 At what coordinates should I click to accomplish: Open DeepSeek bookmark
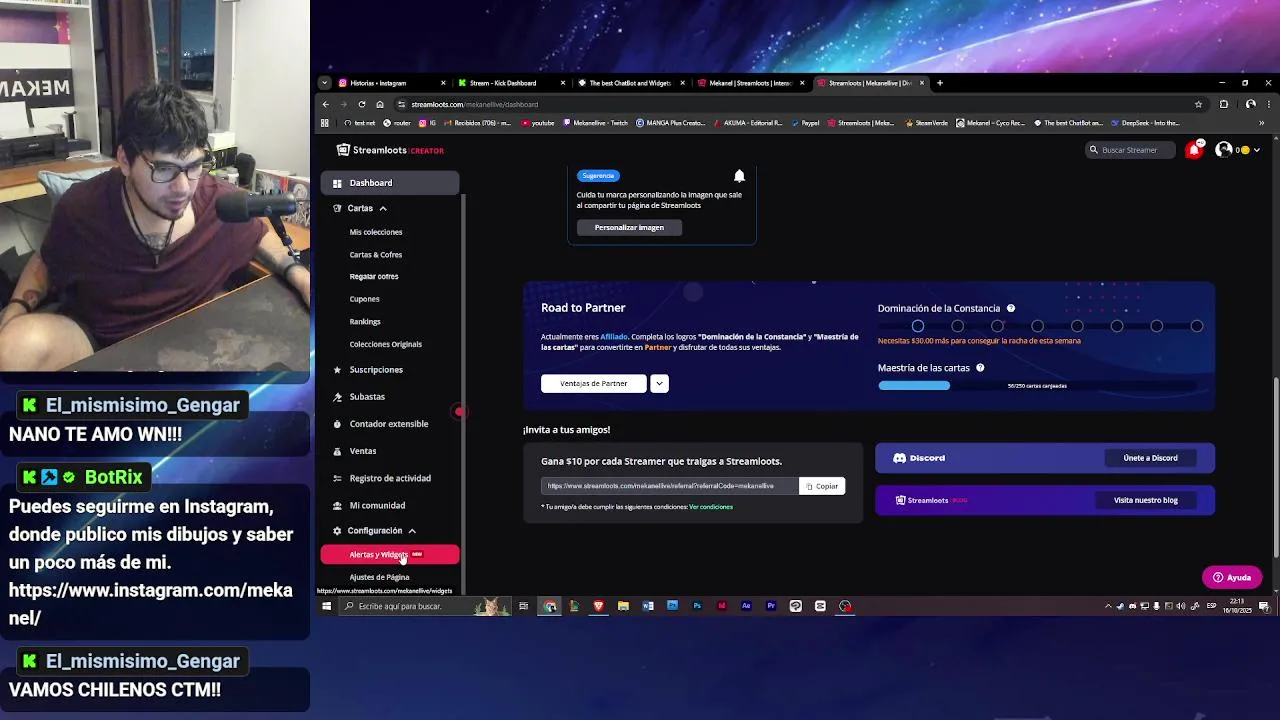(x=1146, y=123)
